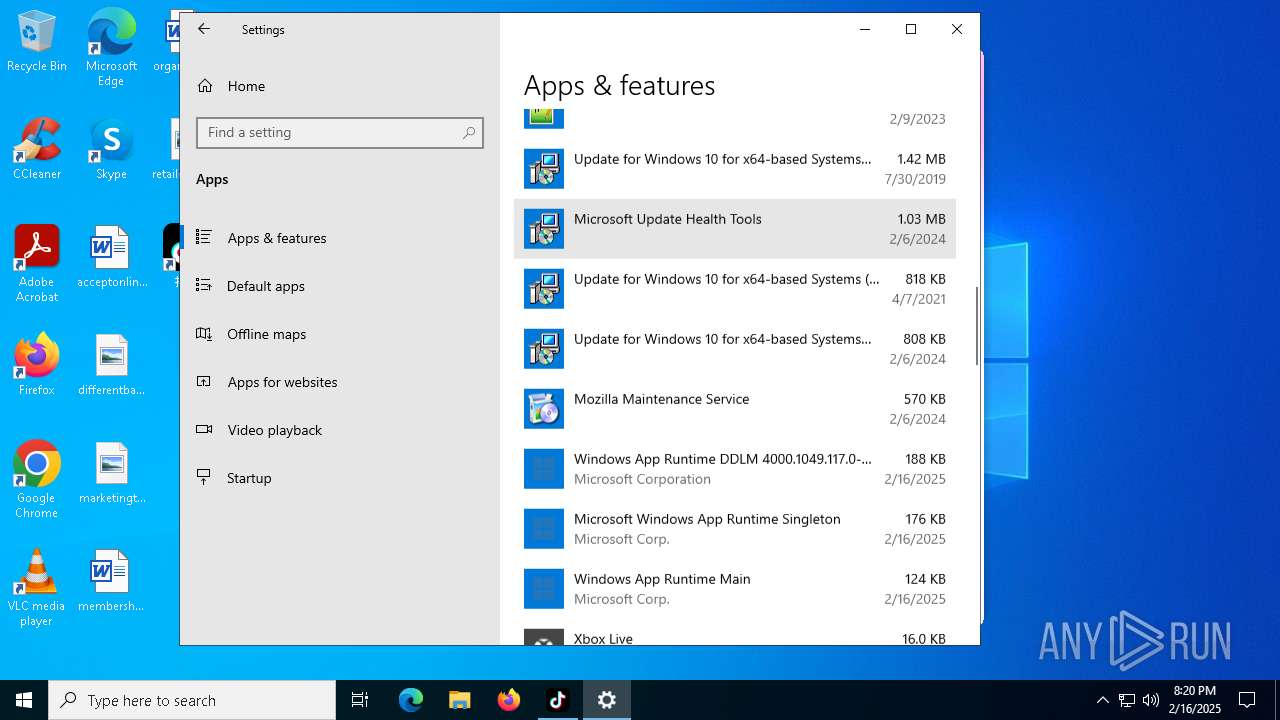Screen dimensions: 1280x720
Task: Open Home in Settings sidebar
Action: tap(340, 86)
